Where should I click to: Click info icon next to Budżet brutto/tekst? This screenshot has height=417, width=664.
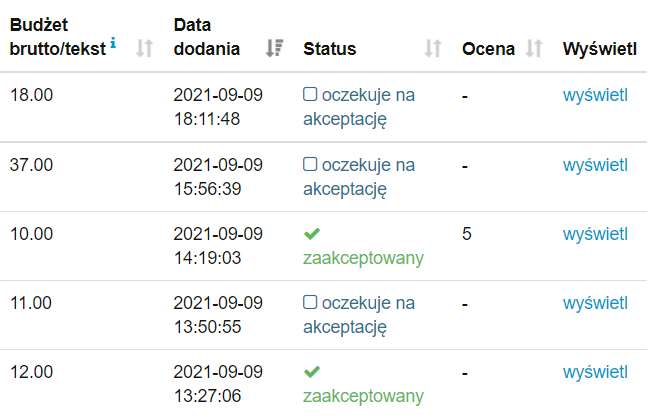(x=114, y=44)
